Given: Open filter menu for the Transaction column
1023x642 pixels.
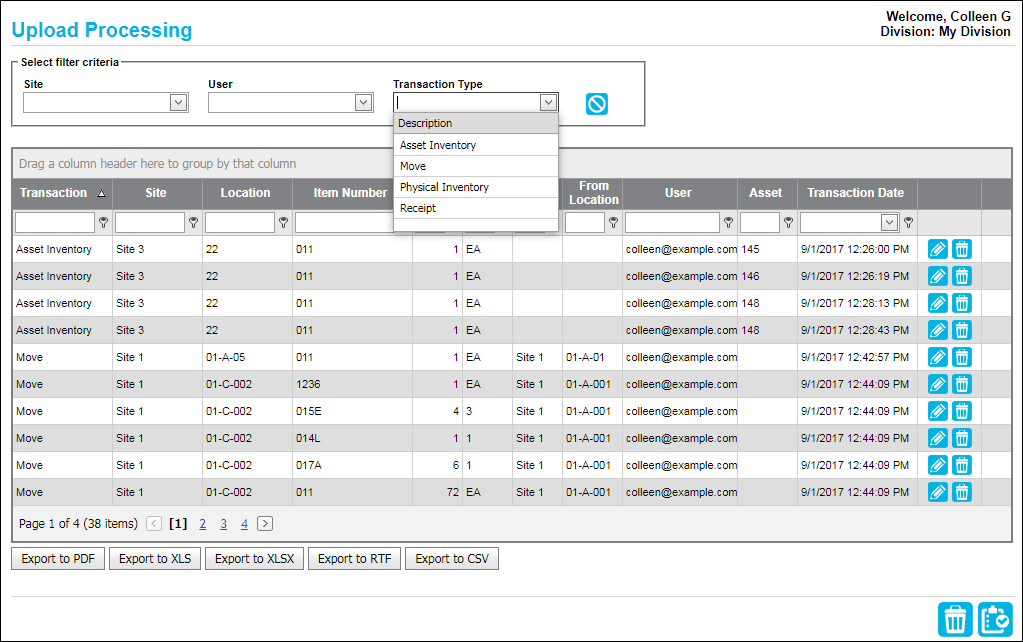Looking at the screenshot, I should 103,222.
